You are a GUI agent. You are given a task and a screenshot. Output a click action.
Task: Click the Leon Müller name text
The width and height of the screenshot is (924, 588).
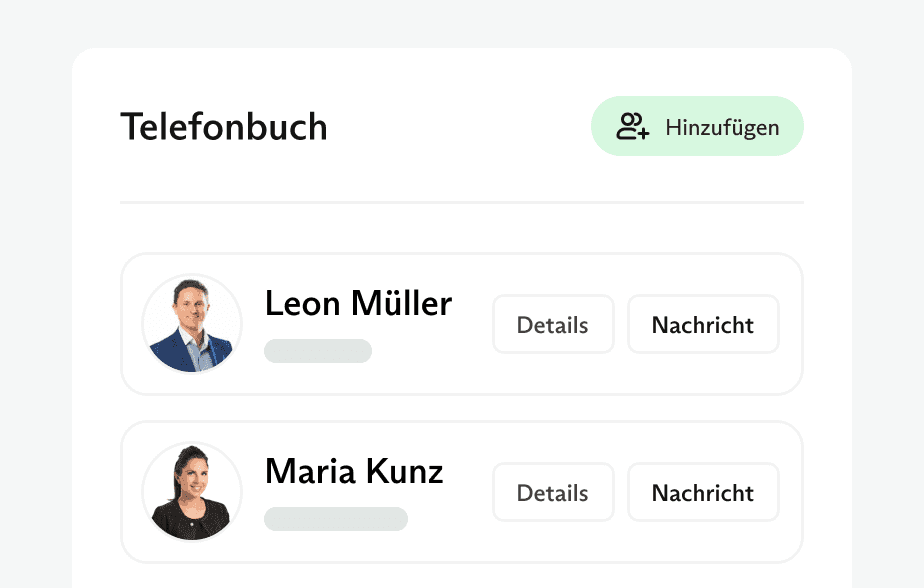358,303
